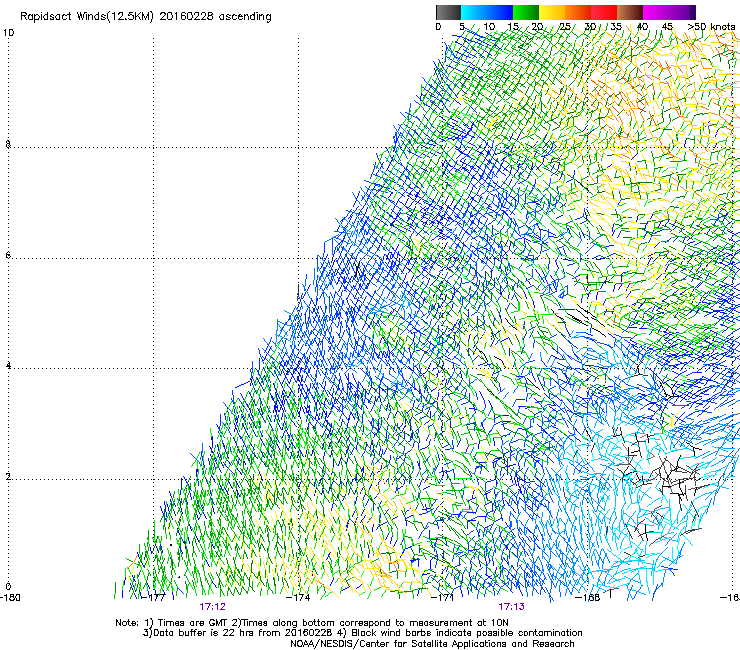Click the NOAA/NESDIS credit line
Image resolution: width=740 pixels, height=650 pixels.
(x=432, y=644)
